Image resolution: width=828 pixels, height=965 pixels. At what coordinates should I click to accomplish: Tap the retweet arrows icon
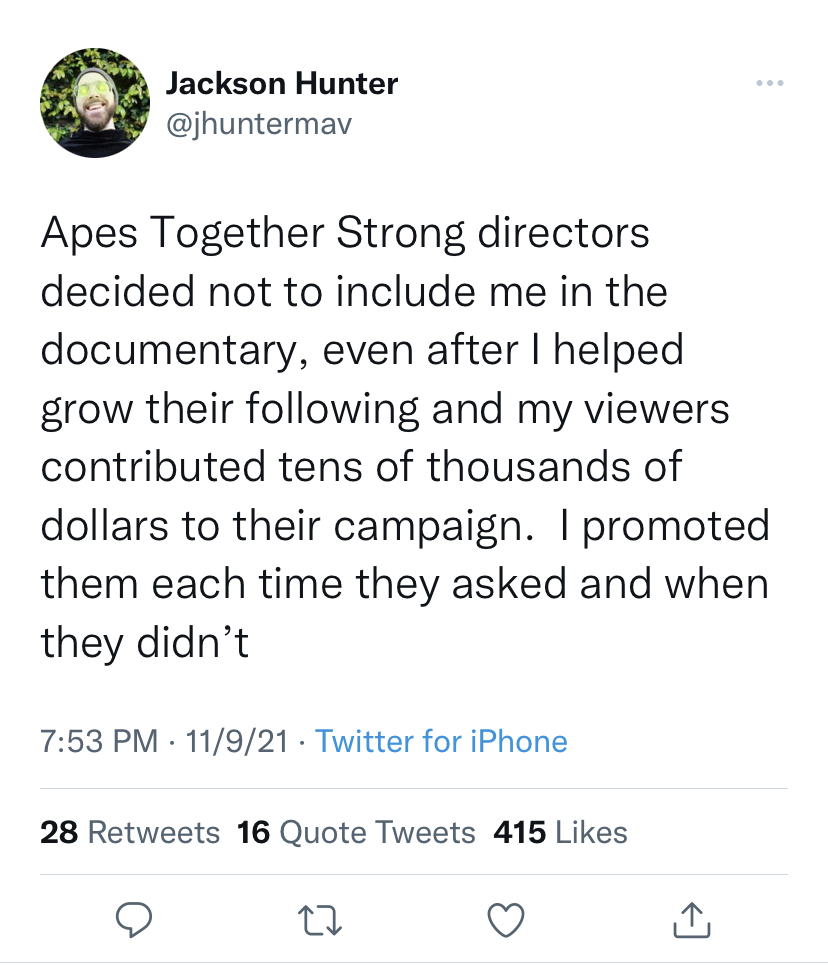coord(320,920)
